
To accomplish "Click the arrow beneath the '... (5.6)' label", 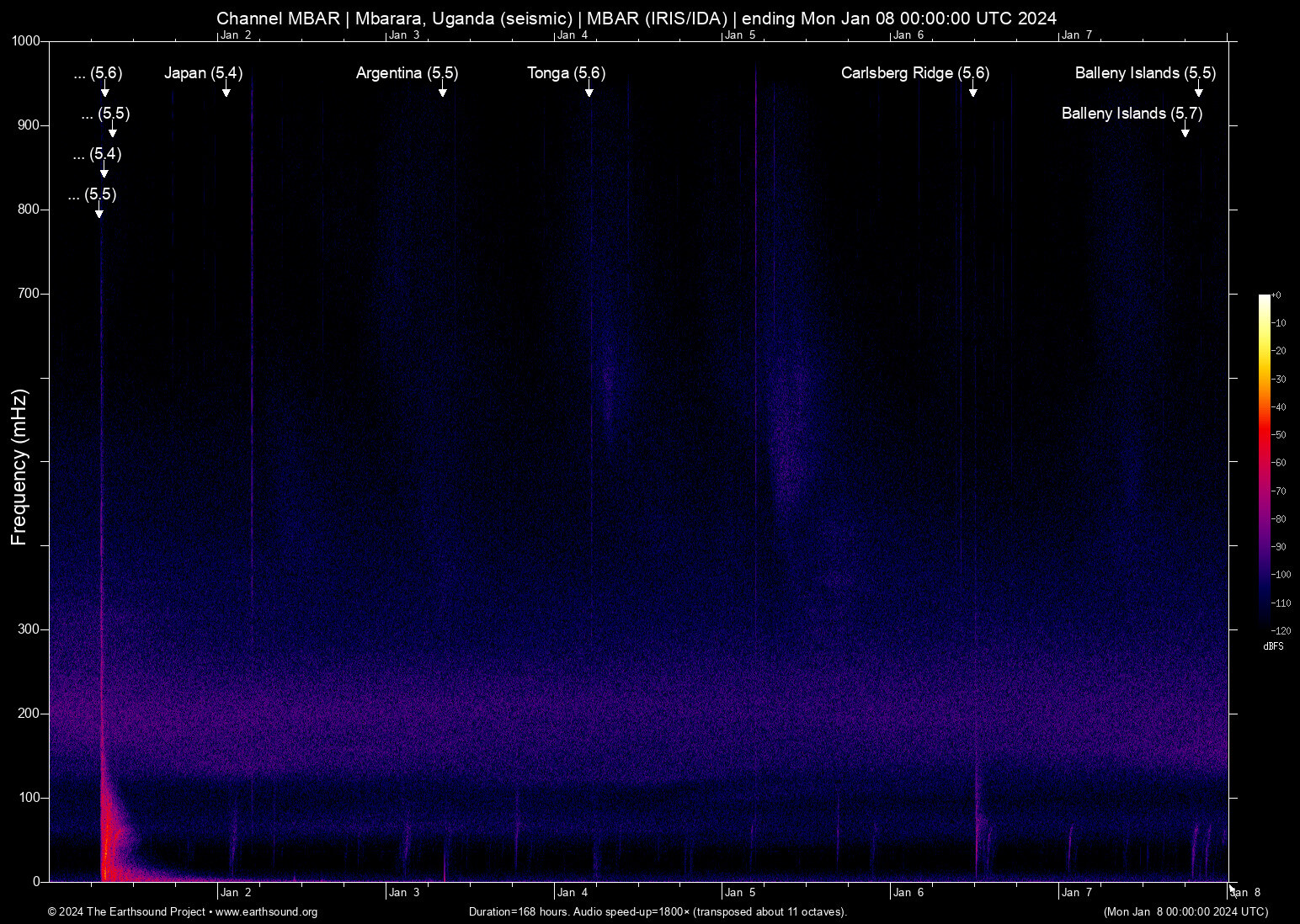I will pos(104,91).
